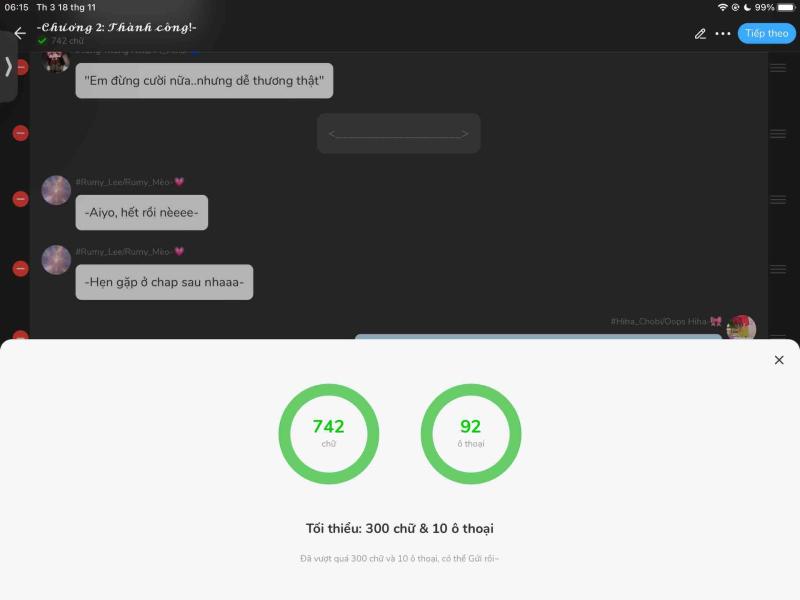
Task: Tap the 742 chữ progress ring
Action: (x=329, y=434)
